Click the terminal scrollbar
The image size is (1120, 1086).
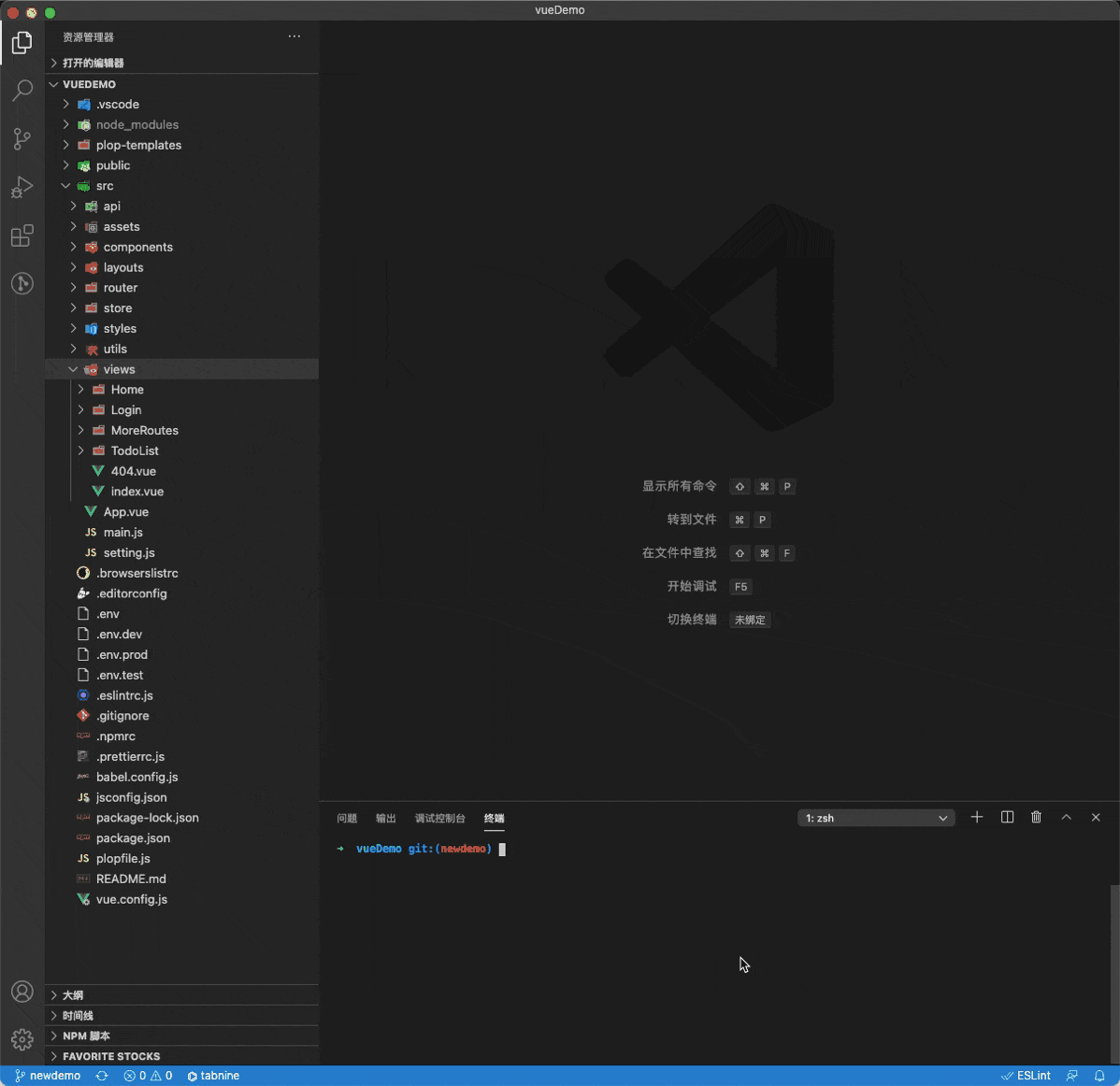1114,974
